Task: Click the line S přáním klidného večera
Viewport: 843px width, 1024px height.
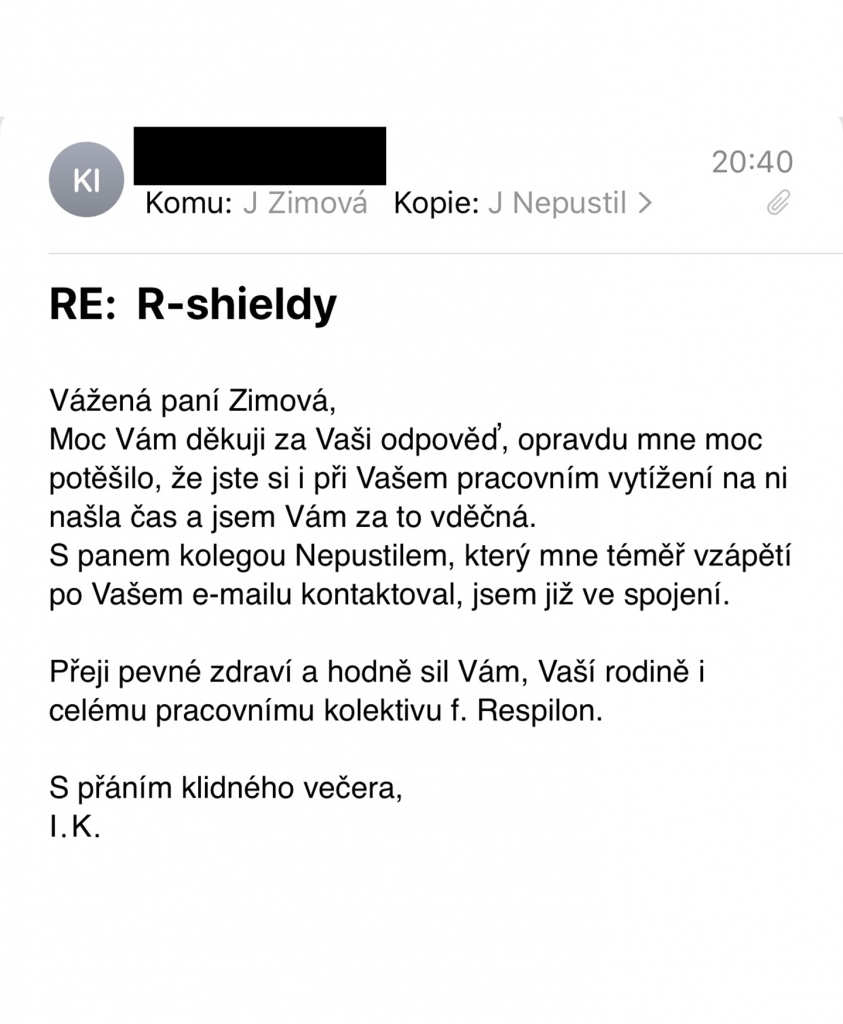Action: point(226,789)
